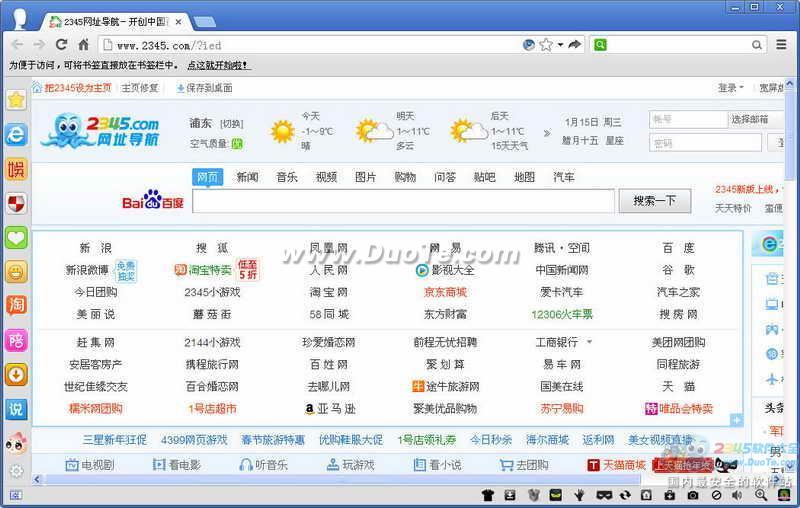Click the red-white shield sidebar icon
The width and height of the screenshot is (800, 508).
[x=16, y=203]
